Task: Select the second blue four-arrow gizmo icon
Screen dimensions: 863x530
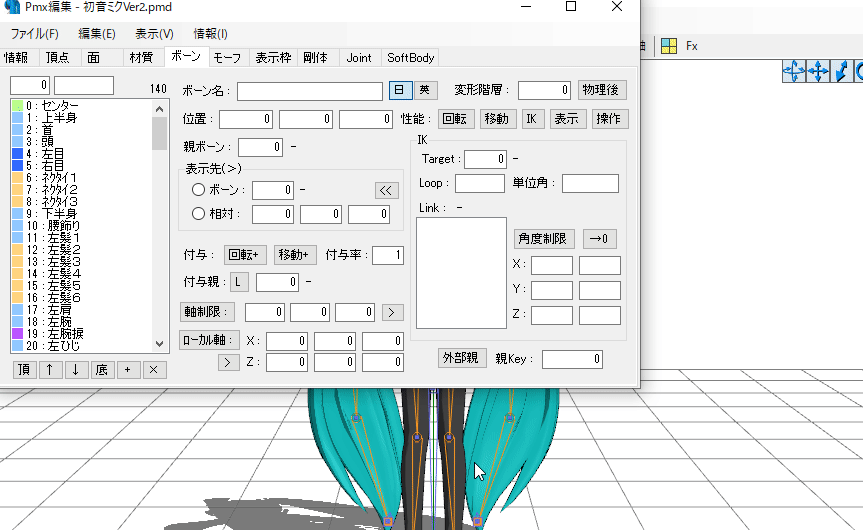Action: pyautogui.click(x=818, y=71)
